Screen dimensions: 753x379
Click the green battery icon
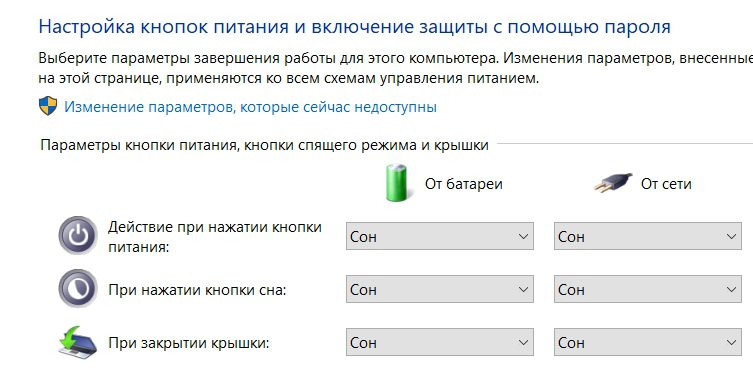(x=397, y=183)
